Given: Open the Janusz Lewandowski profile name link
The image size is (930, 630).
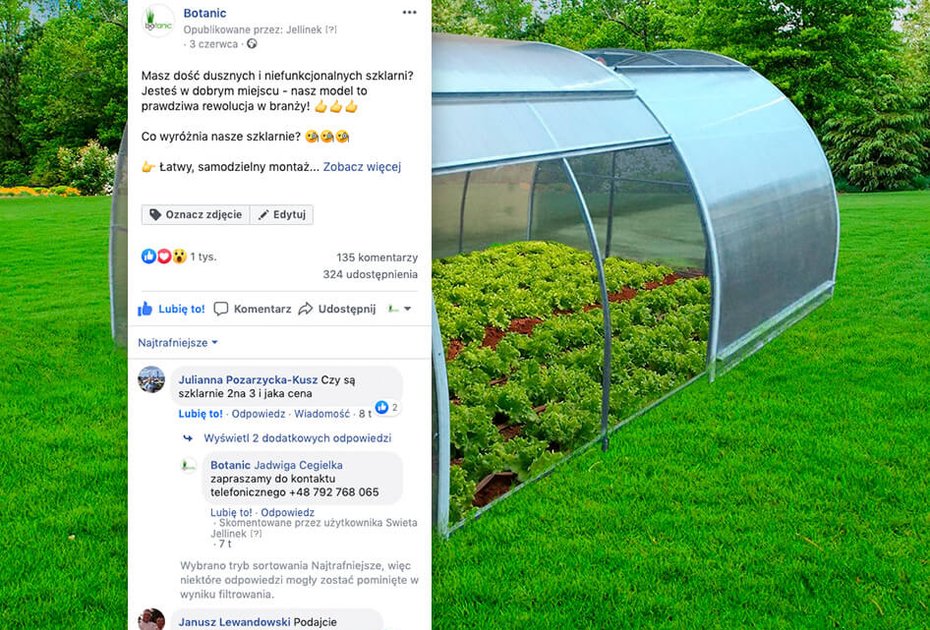Looking at the screenshot, I should 234,622.
